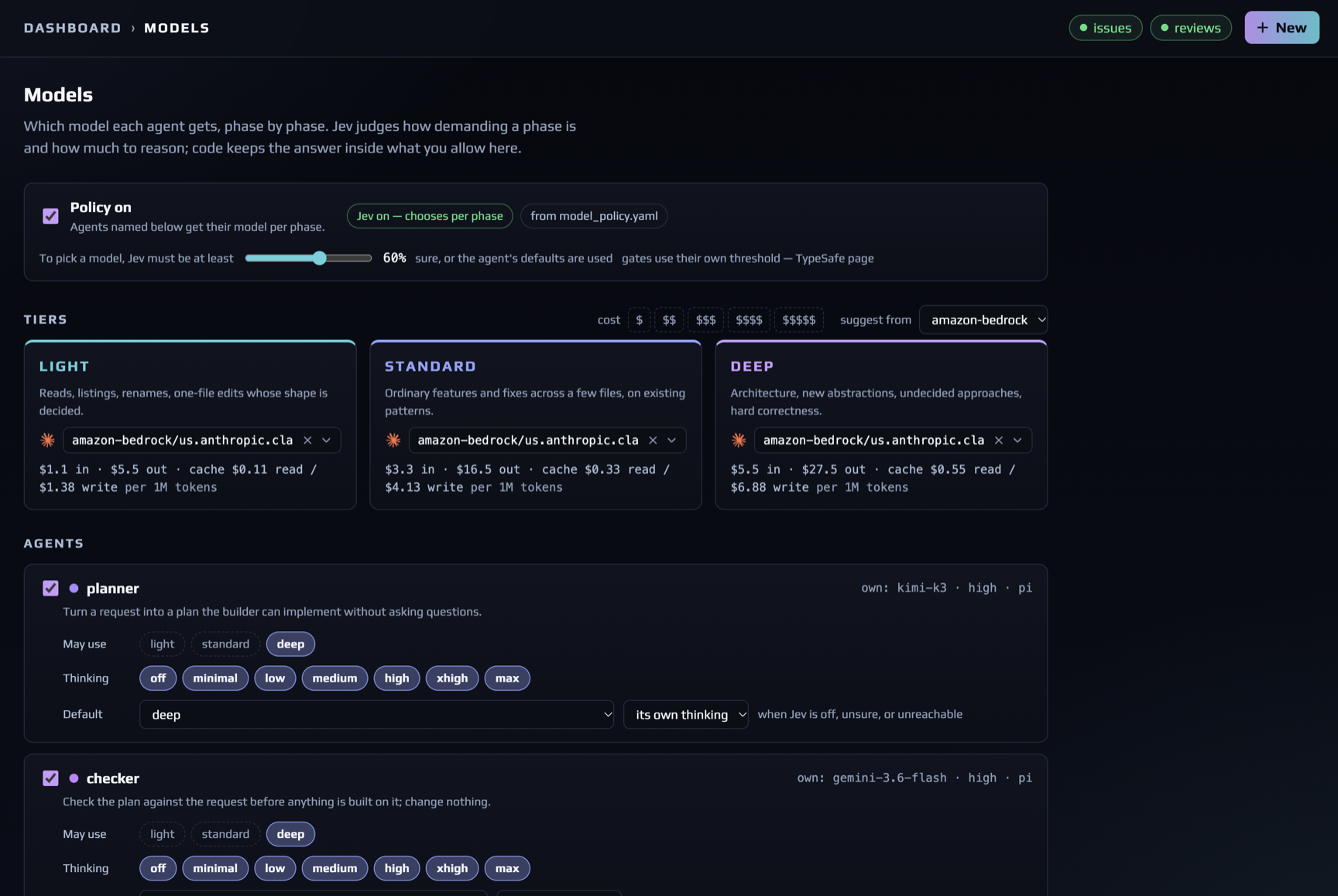
Task: Click the purple status dot beside planner
Action: coord(74,589)
